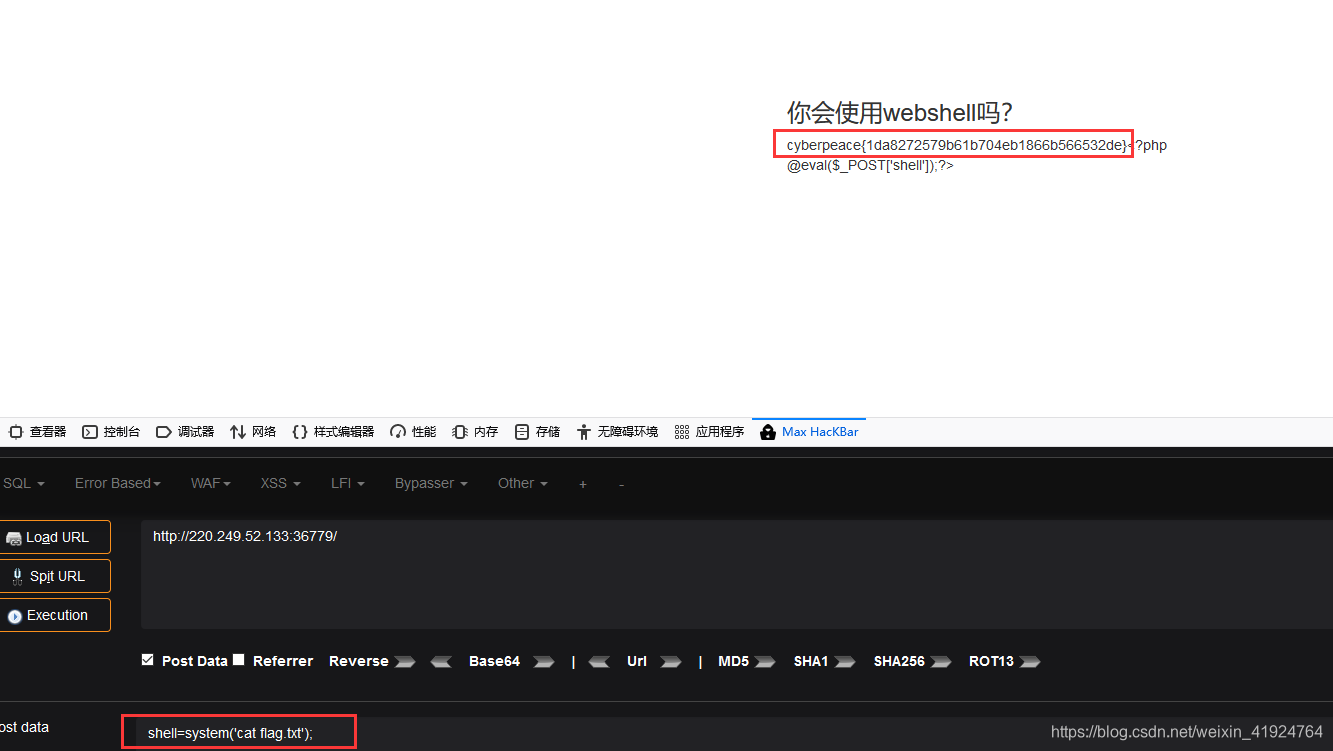Click the Execution button

(55, 615)
